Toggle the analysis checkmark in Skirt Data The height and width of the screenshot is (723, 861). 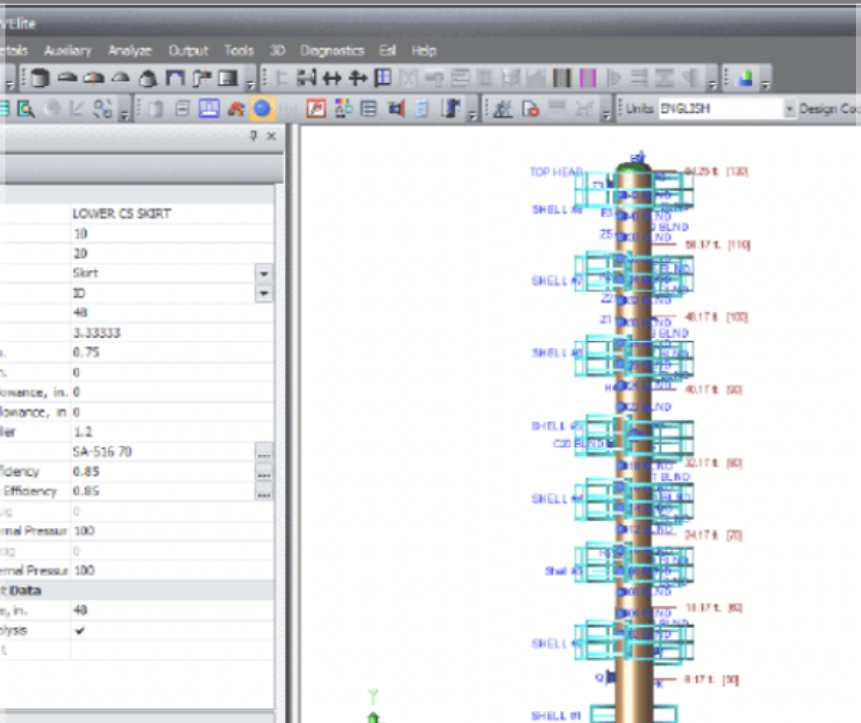click(x=79, y=631)
